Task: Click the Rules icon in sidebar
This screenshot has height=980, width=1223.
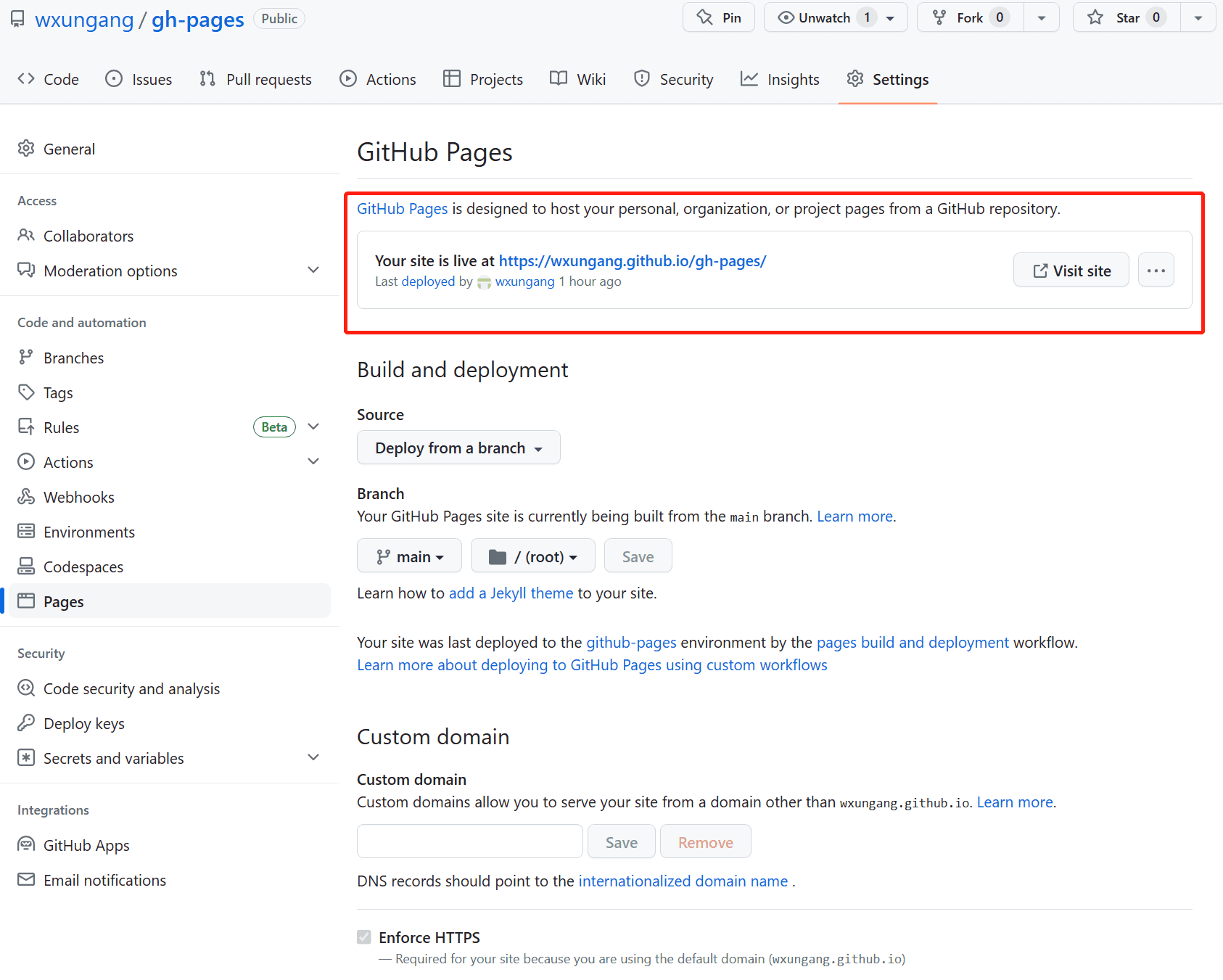Action: pos(26,427)
